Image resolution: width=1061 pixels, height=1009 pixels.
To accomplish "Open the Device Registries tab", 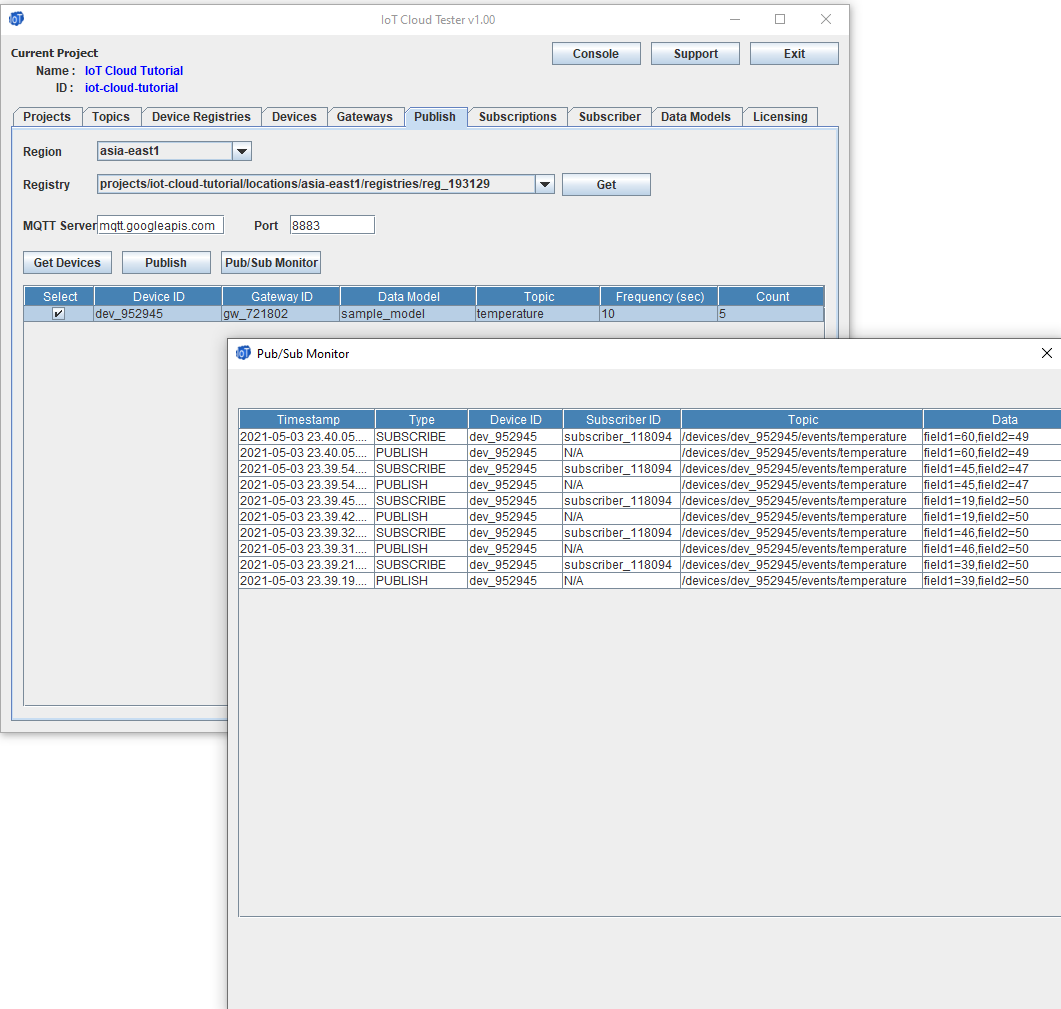I will 201,116.
